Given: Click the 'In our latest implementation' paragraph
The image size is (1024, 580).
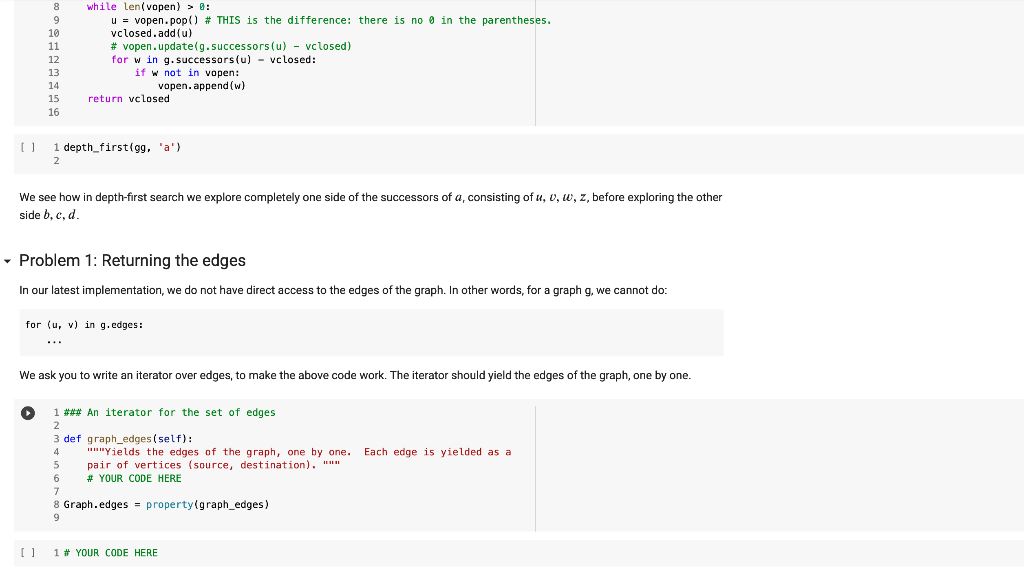Looking at the screenshot, I should click(x=343, y=290).
